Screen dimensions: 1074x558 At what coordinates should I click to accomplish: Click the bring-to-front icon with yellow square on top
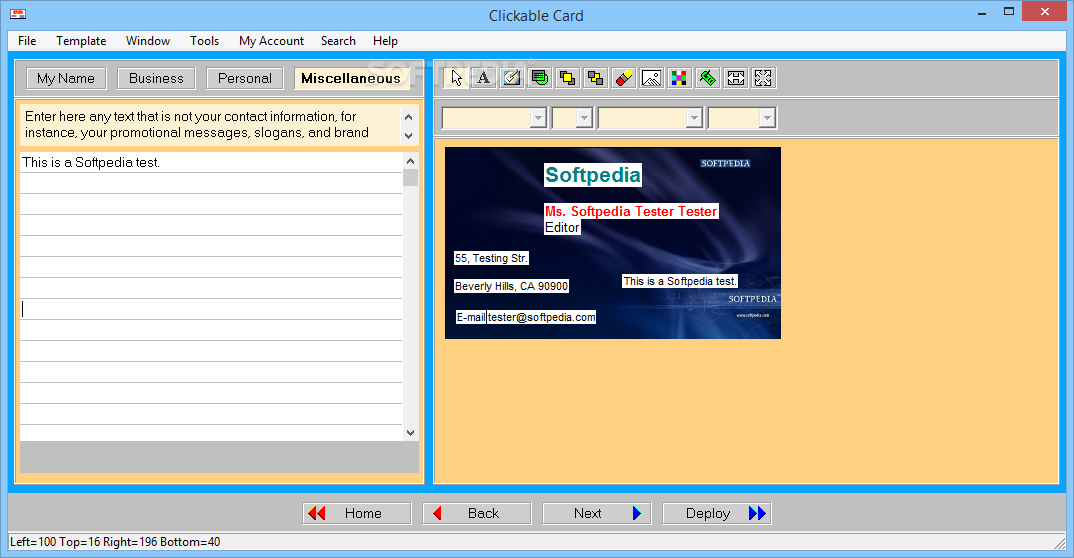(x=567, y=78)
